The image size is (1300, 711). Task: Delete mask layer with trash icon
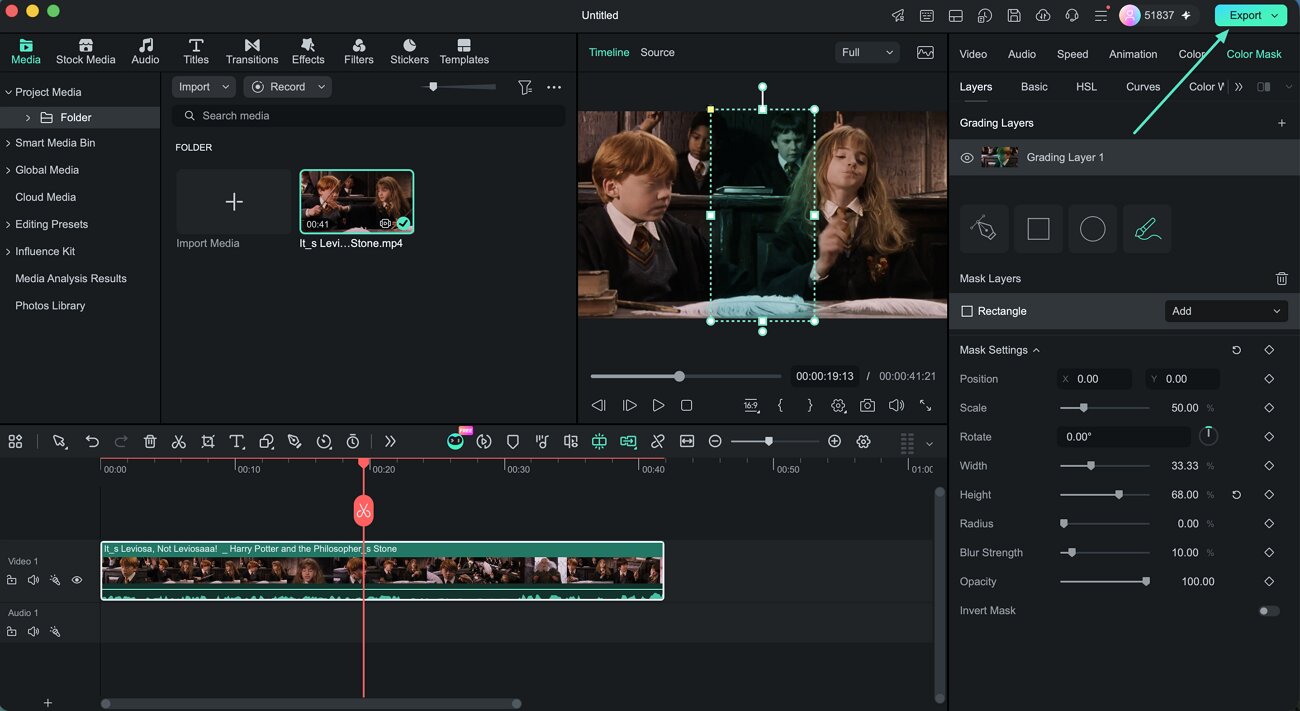[x=1281, y=279]
